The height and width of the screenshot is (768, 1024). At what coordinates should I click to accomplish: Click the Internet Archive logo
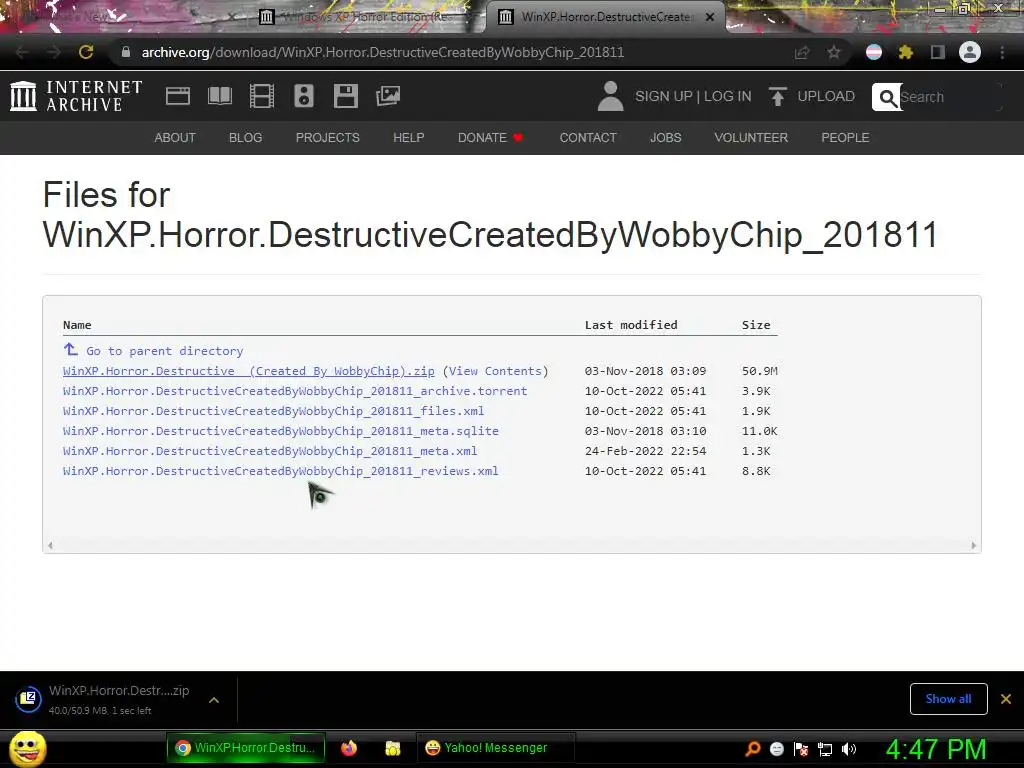click(76, 96)
